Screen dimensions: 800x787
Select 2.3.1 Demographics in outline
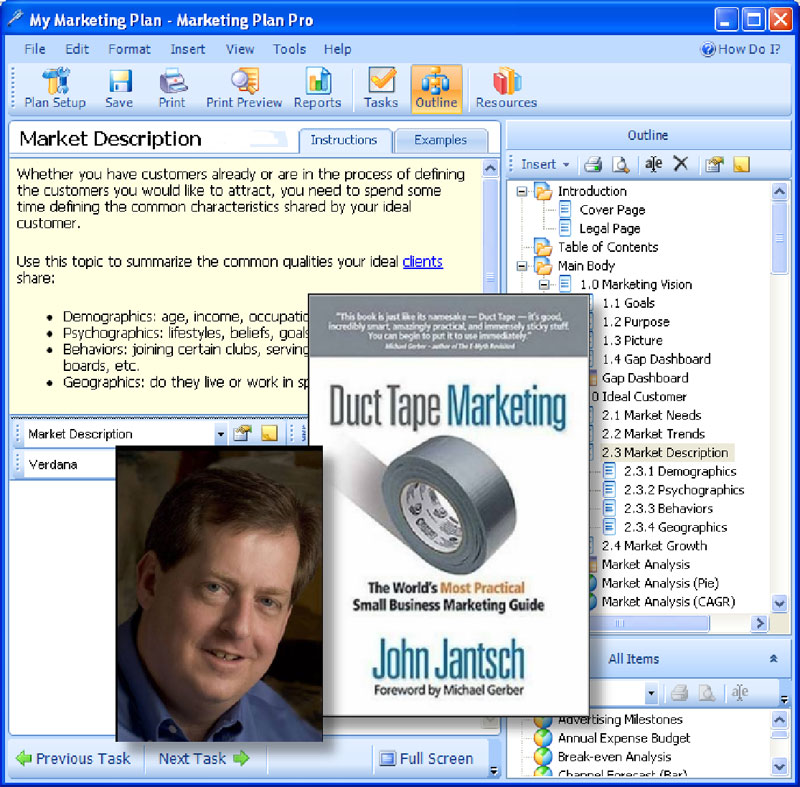tap(680, 471)
